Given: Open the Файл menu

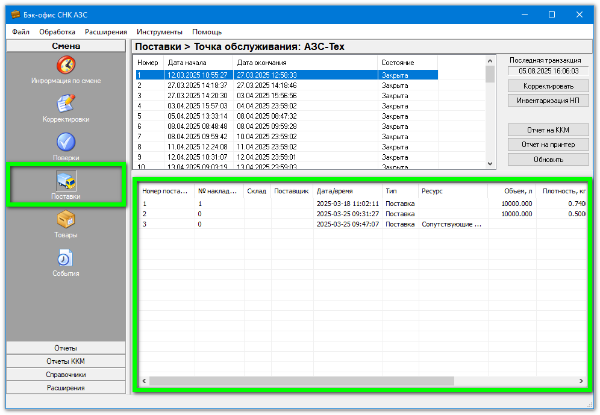Looking at the screenshot, I should pyautogui.click(x=21, y=33).
